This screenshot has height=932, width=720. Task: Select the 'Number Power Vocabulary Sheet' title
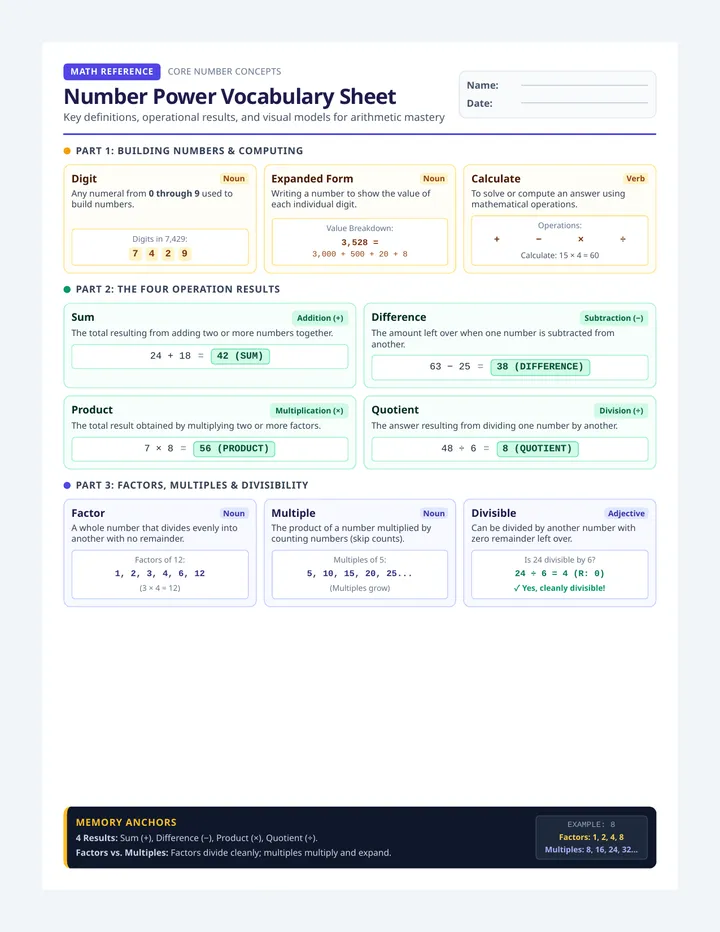point(229,96)
